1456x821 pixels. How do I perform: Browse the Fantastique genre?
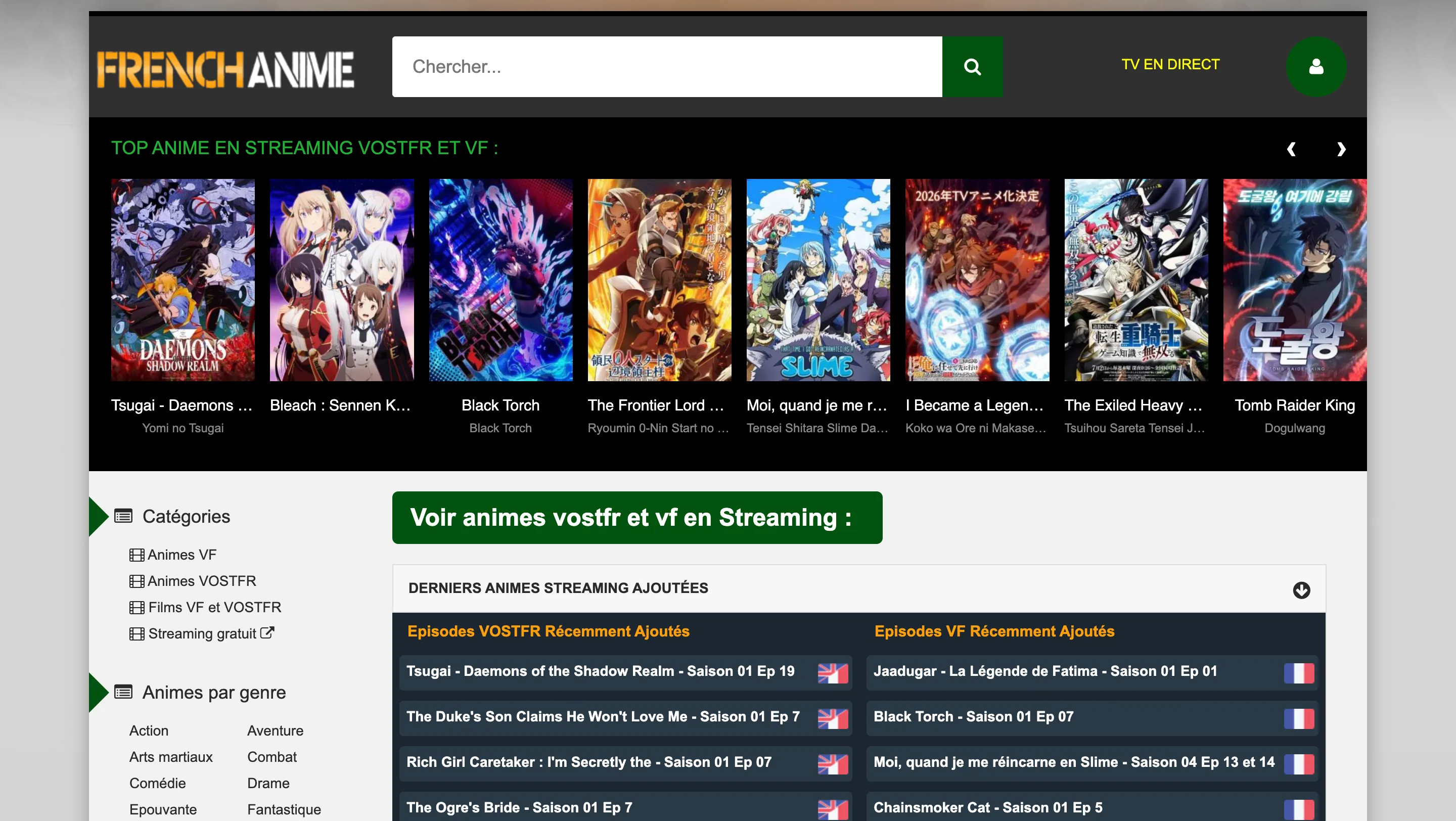284,809
